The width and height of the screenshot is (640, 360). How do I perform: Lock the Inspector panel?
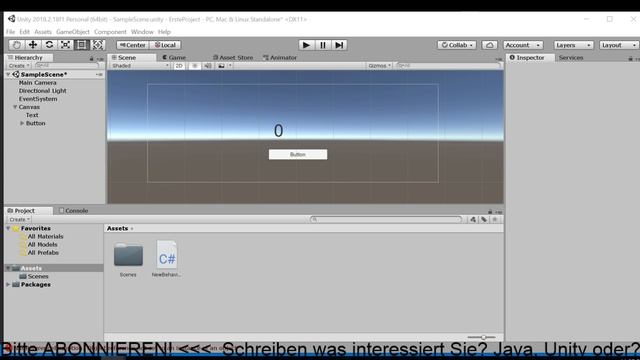coord(631,59)
